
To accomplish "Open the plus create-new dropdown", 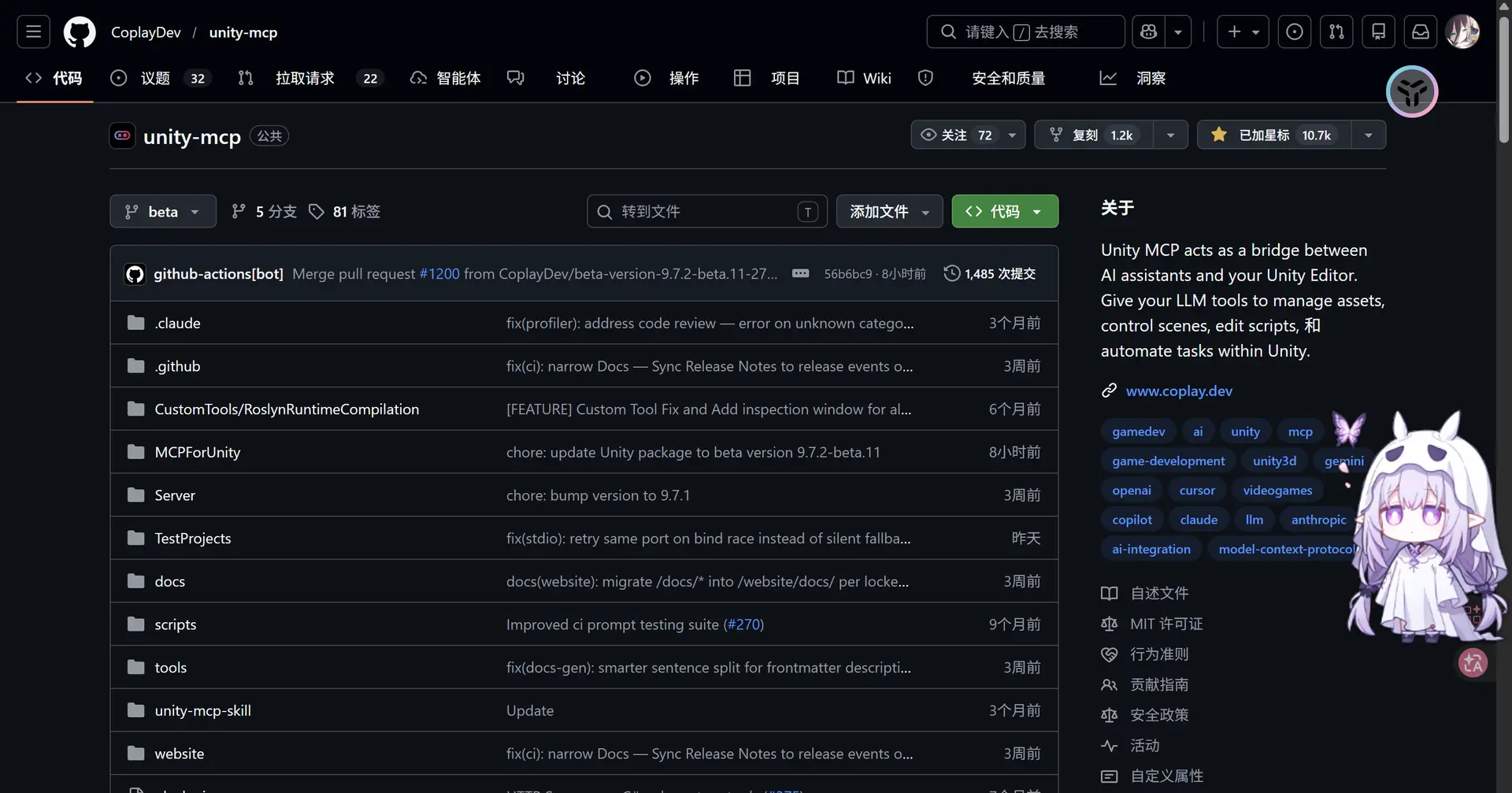I will coord(1243,32).
